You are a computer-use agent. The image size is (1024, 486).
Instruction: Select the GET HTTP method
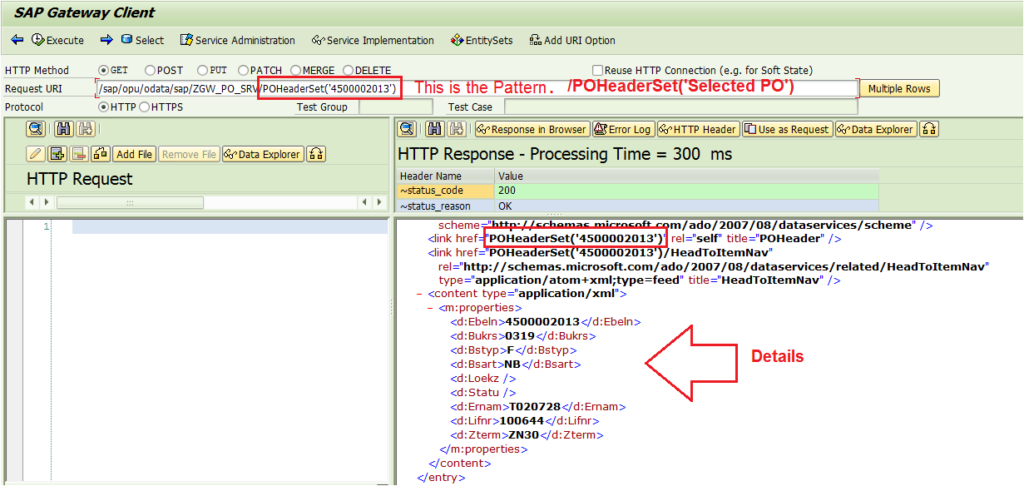click(103, 70)
